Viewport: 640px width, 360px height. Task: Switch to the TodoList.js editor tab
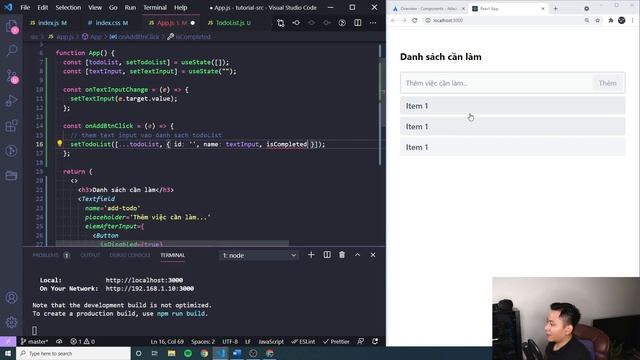(230, 23)
